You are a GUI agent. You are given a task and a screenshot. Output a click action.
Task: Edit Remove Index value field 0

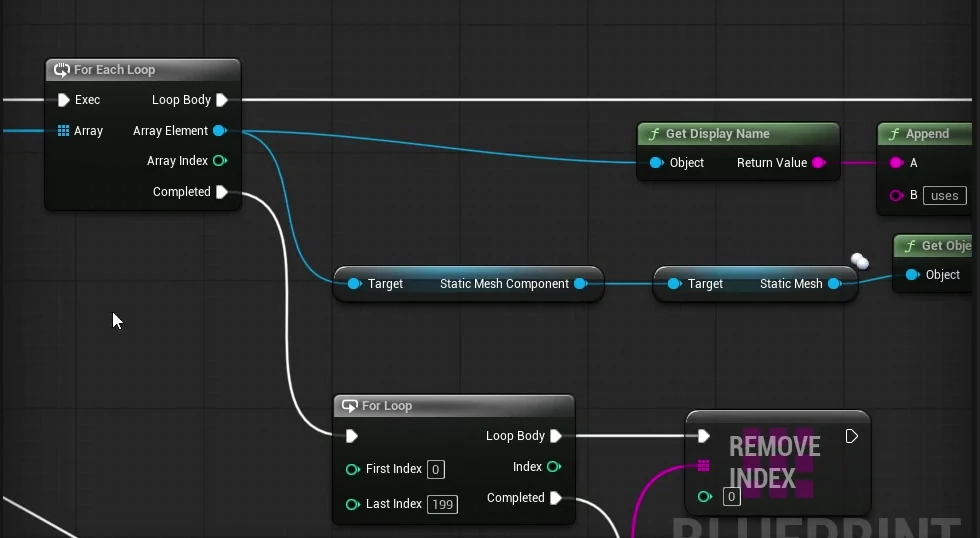(731, 497)
